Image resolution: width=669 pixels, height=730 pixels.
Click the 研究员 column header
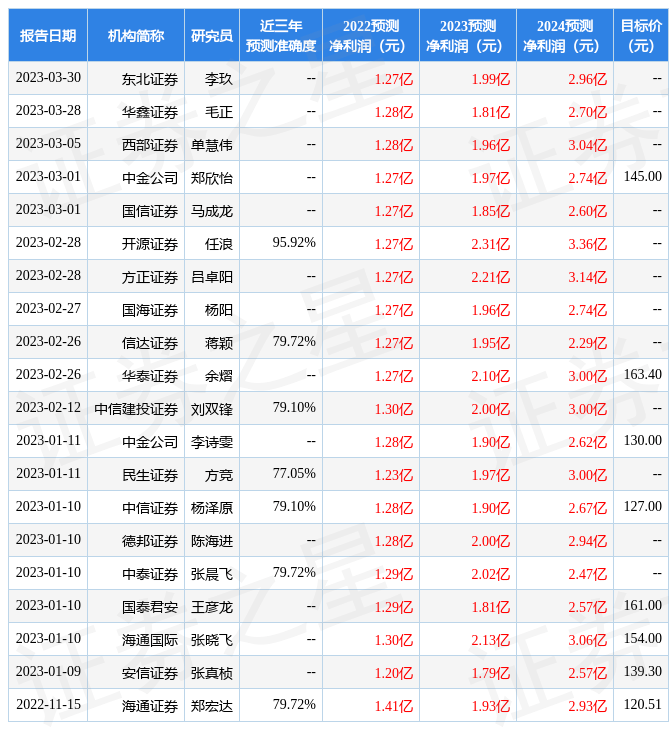click(212, 35)
